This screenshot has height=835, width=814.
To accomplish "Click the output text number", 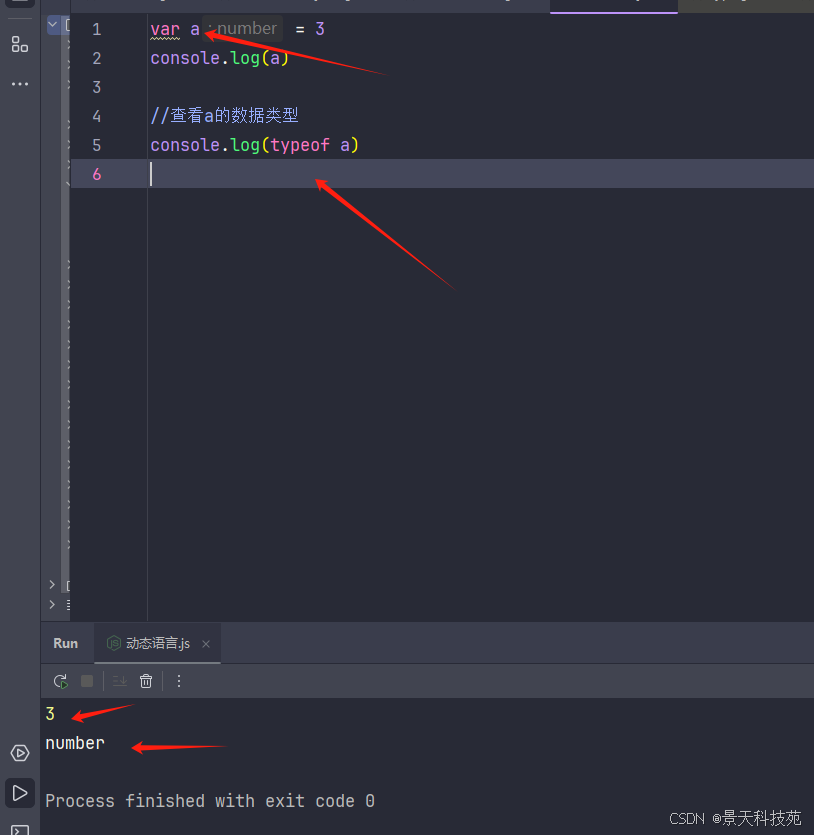I will (x=75, y=743).
